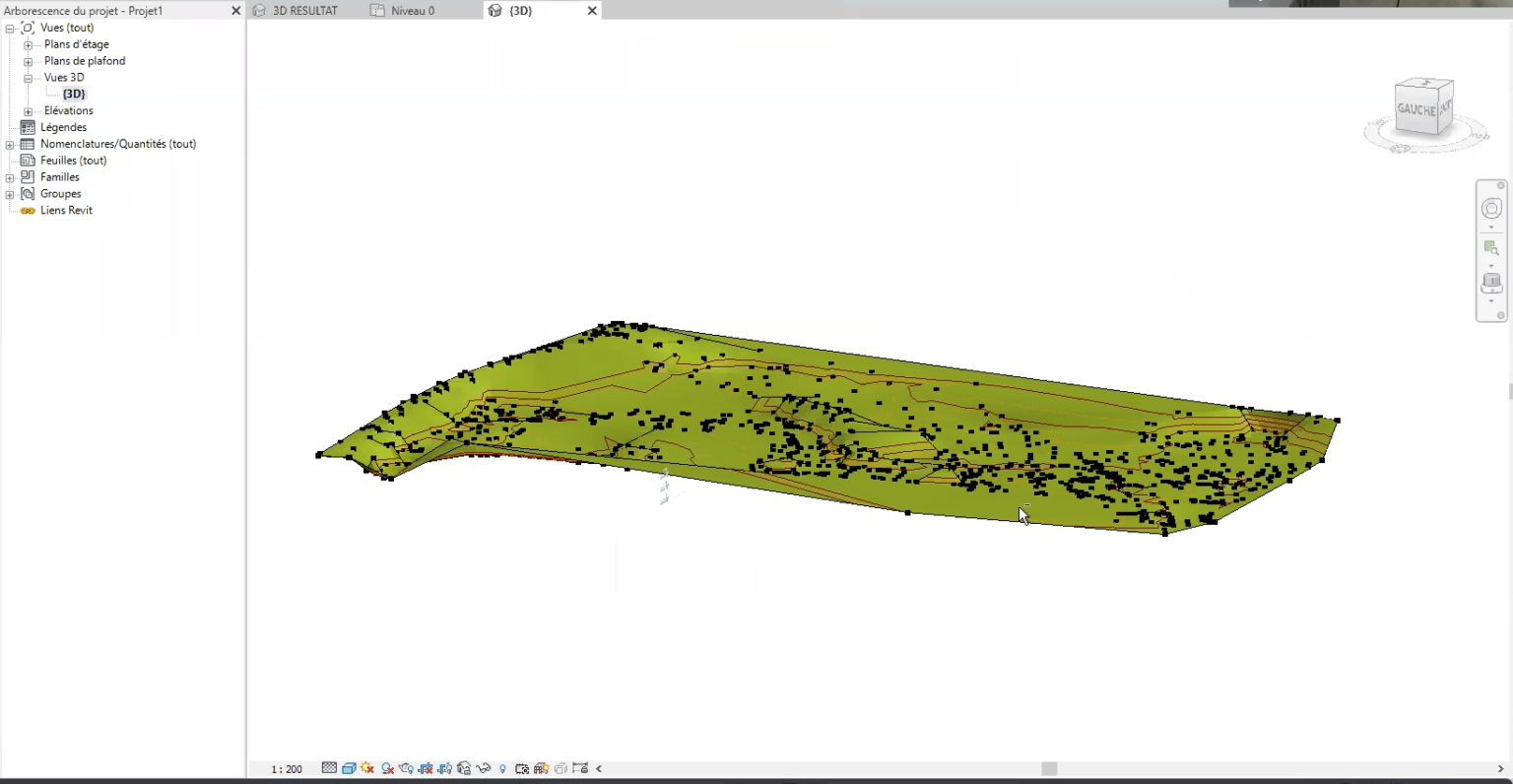1513x784 pixels.
Task: Open the 1:200 view scale selector
Action: click(x=287, y=769)
